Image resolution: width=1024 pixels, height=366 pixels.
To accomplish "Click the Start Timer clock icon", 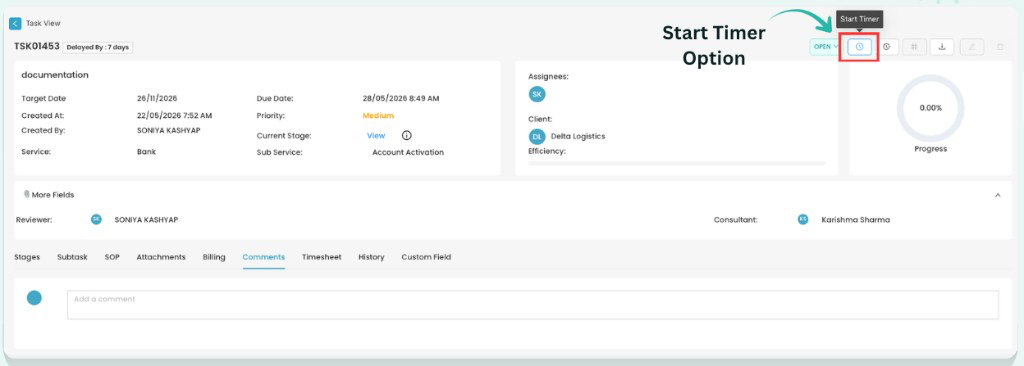I will (859, 47).
